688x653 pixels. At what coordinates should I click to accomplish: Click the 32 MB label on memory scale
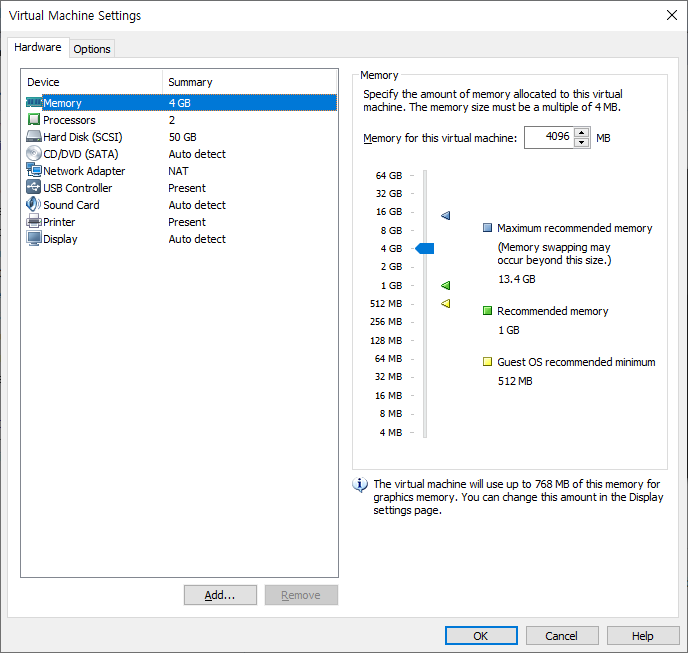(x=388, y=377)
